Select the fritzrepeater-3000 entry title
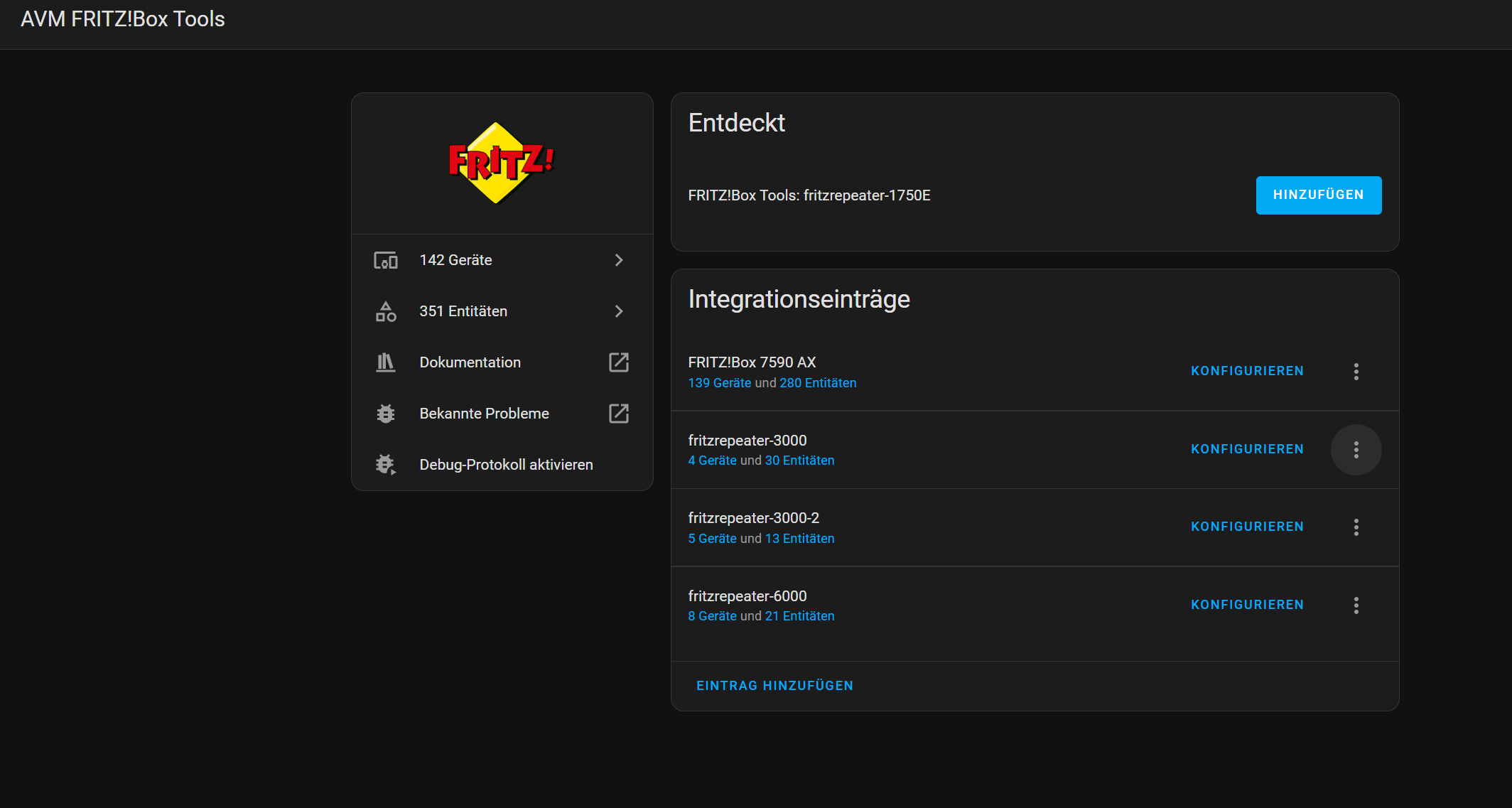 point(747,441)
